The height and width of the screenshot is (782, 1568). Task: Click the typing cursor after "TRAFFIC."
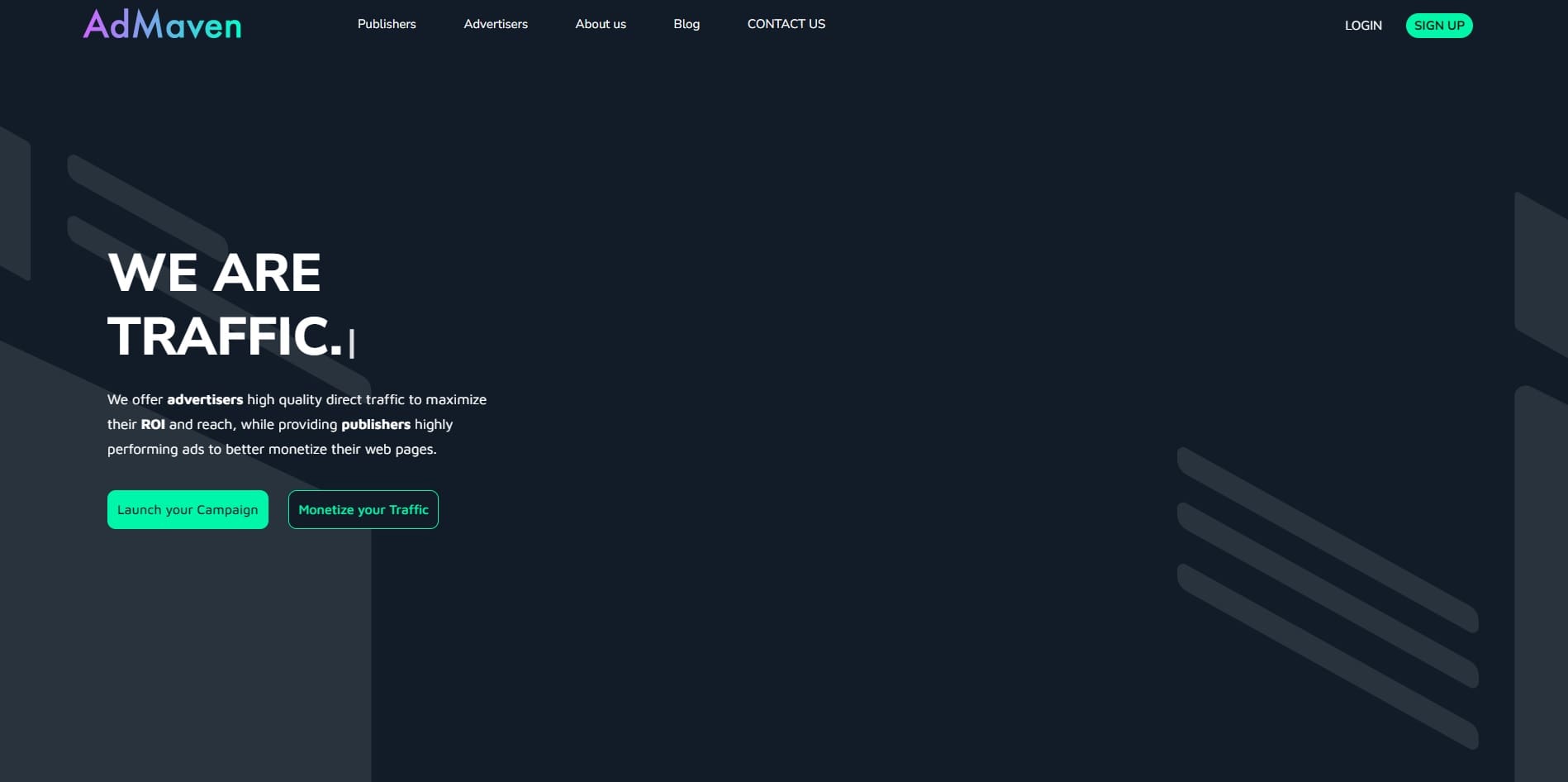(352, 342)
